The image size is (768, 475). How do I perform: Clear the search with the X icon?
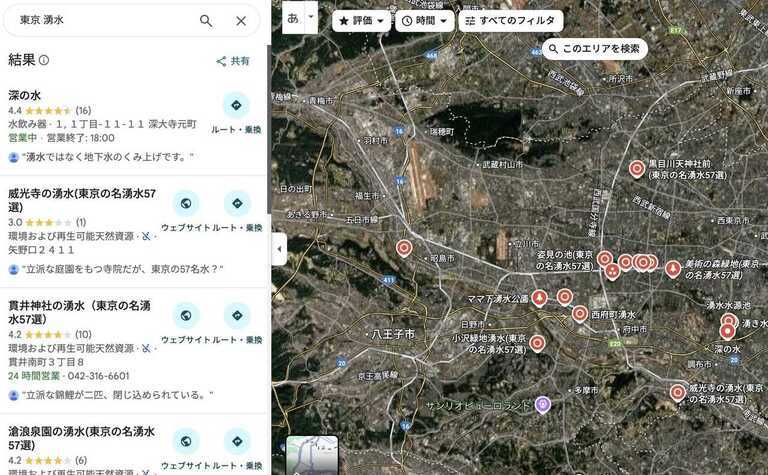click(241, 21)
